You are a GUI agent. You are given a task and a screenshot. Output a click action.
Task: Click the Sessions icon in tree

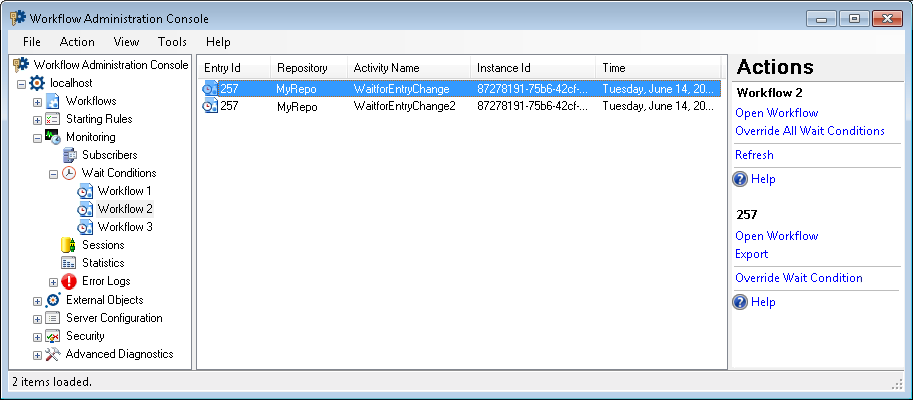[70, 245]
